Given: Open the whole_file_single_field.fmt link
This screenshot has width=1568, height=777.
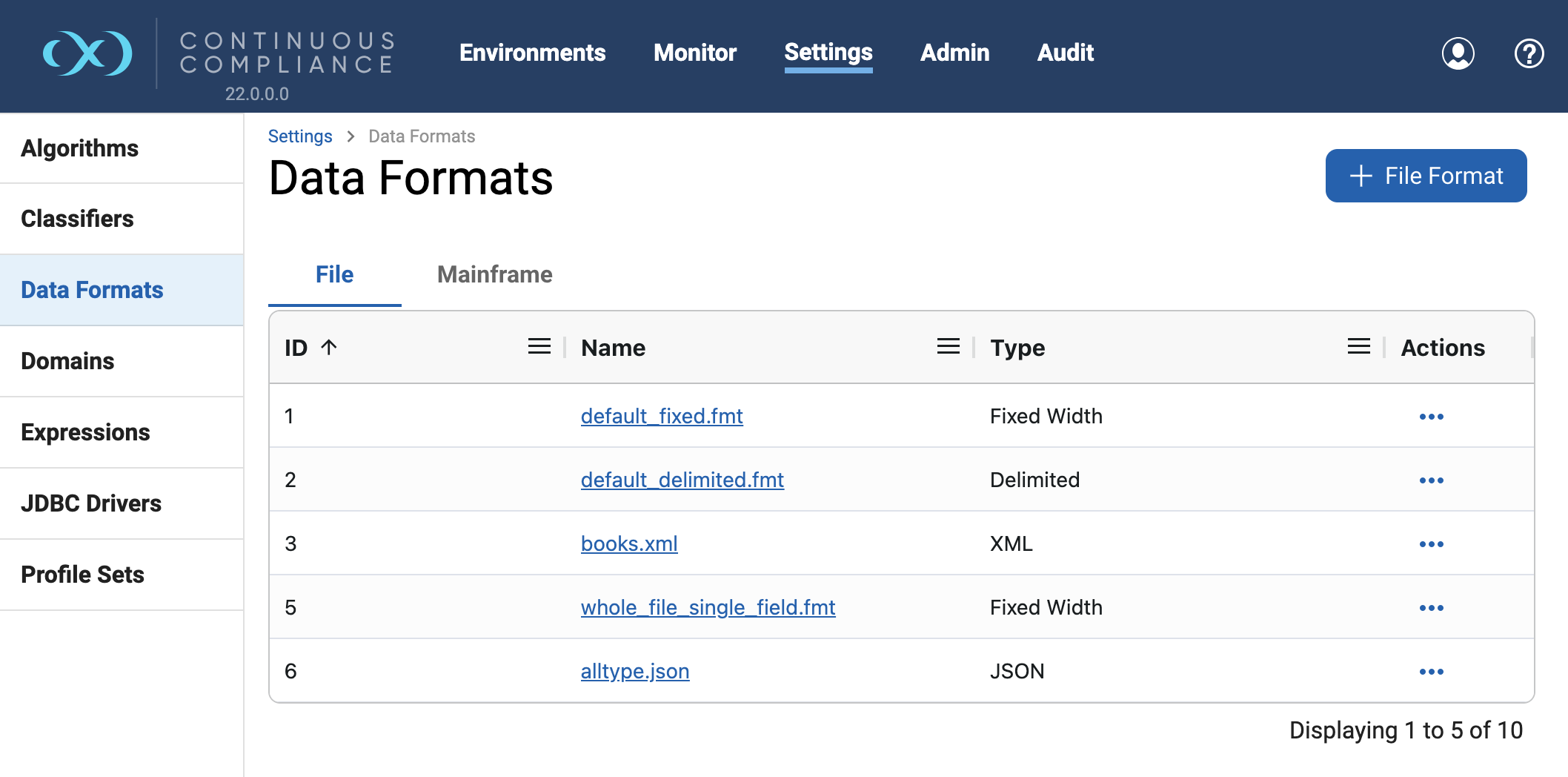Looking at the screenshot, I should tap(708, 608).
